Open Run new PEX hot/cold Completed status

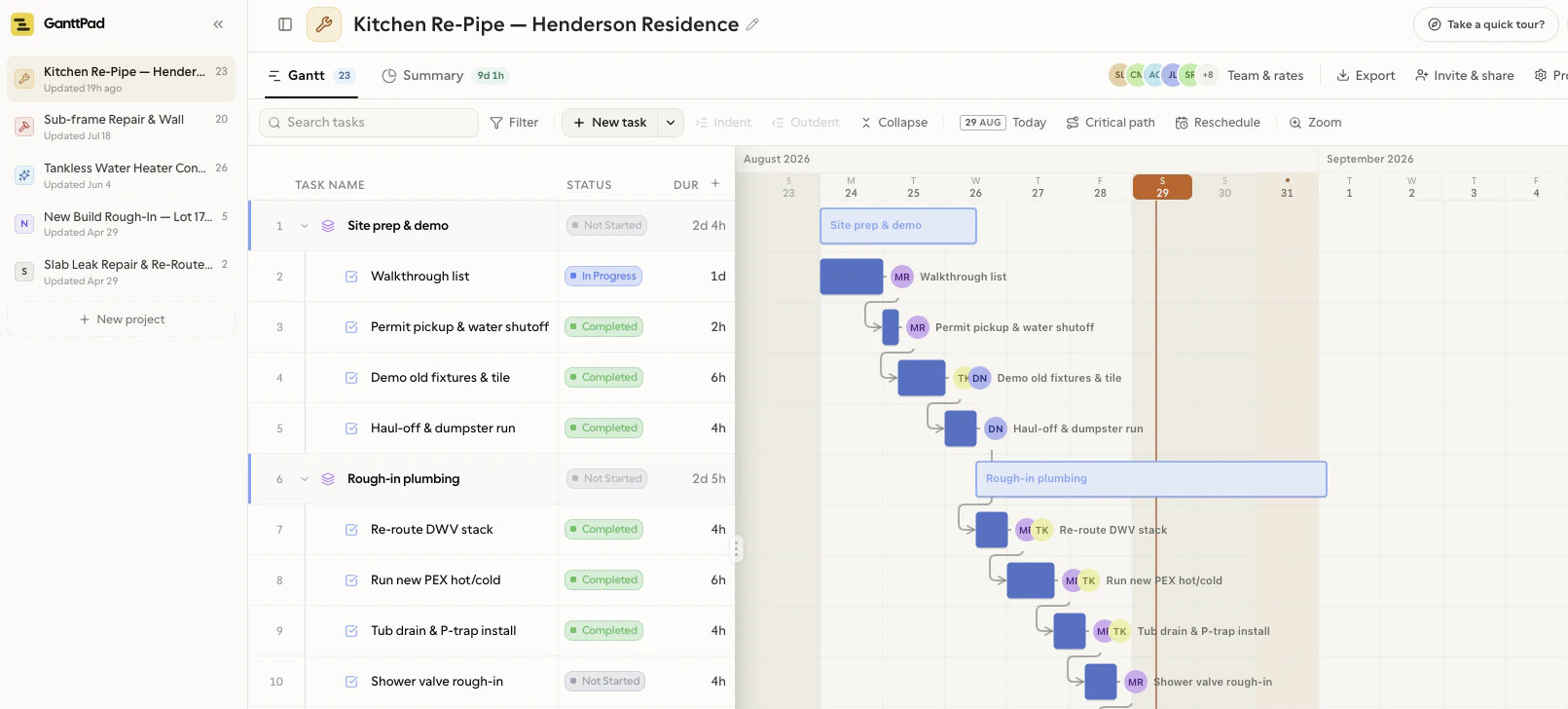click(x=604, y=580)
